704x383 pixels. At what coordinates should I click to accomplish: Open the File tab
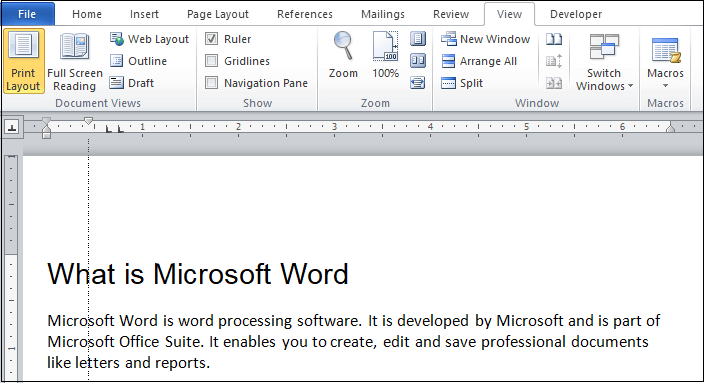27,14
